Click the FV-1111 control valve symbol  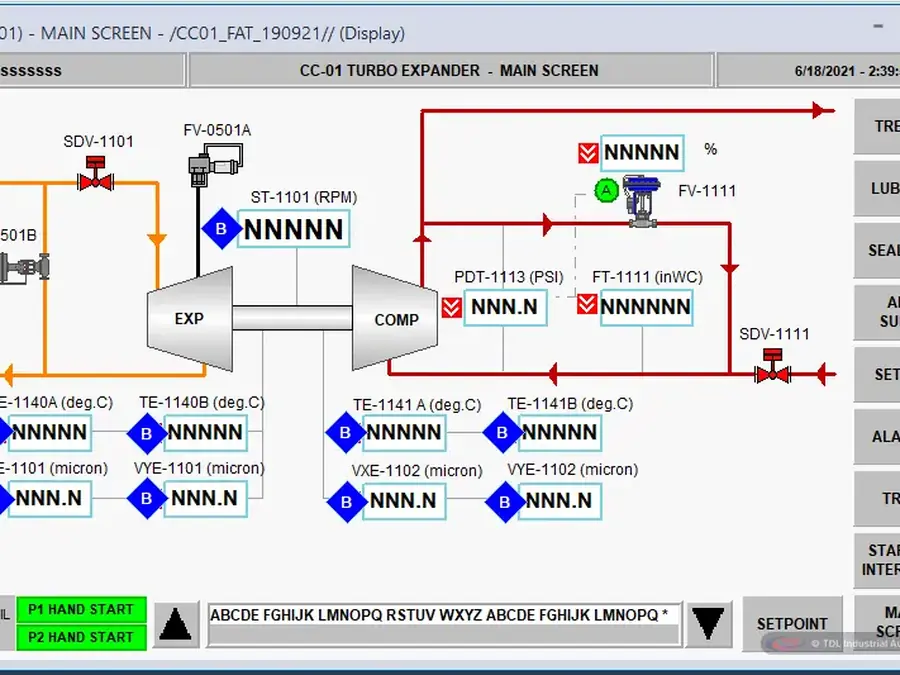642,202
